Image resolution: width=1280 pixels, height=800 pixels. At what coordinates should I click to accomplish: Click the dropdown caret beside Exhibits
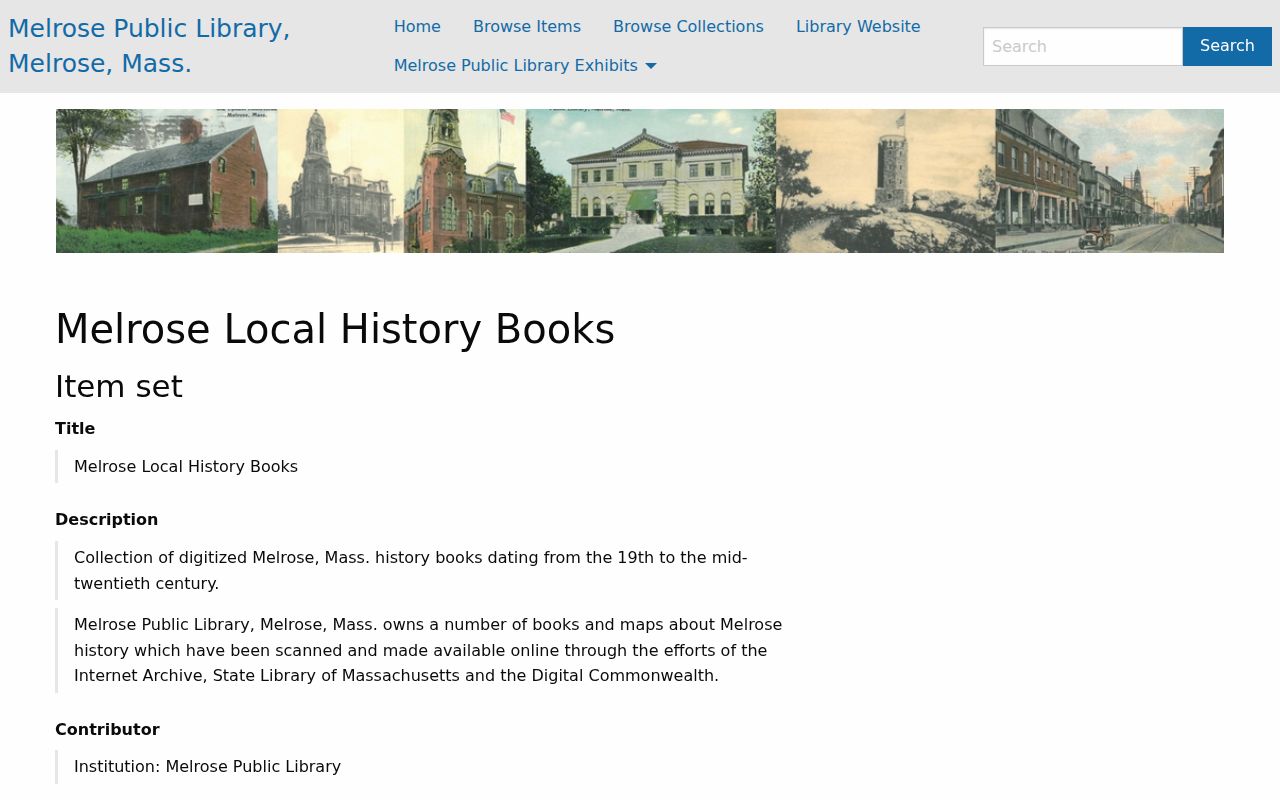(651, 67)
